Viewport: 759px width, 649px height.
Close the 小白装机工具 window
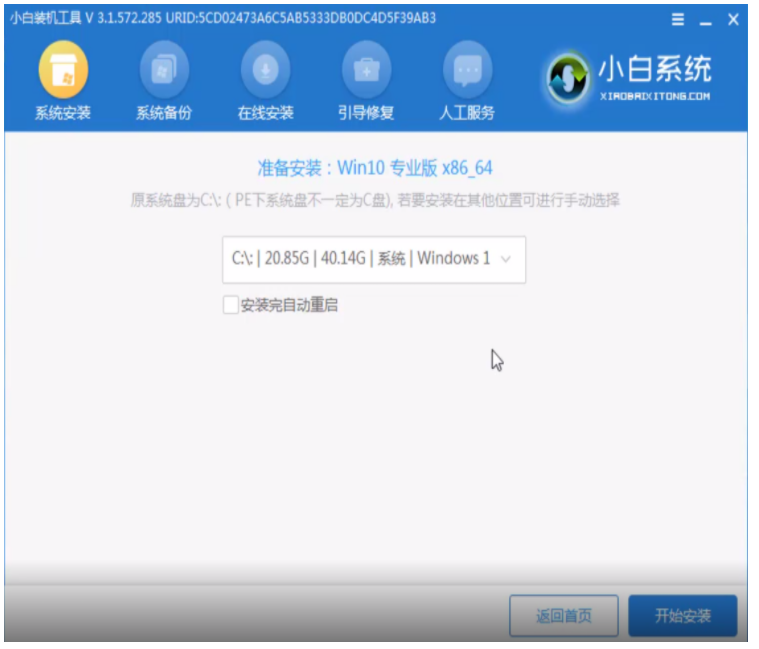[x=734, y=19]
